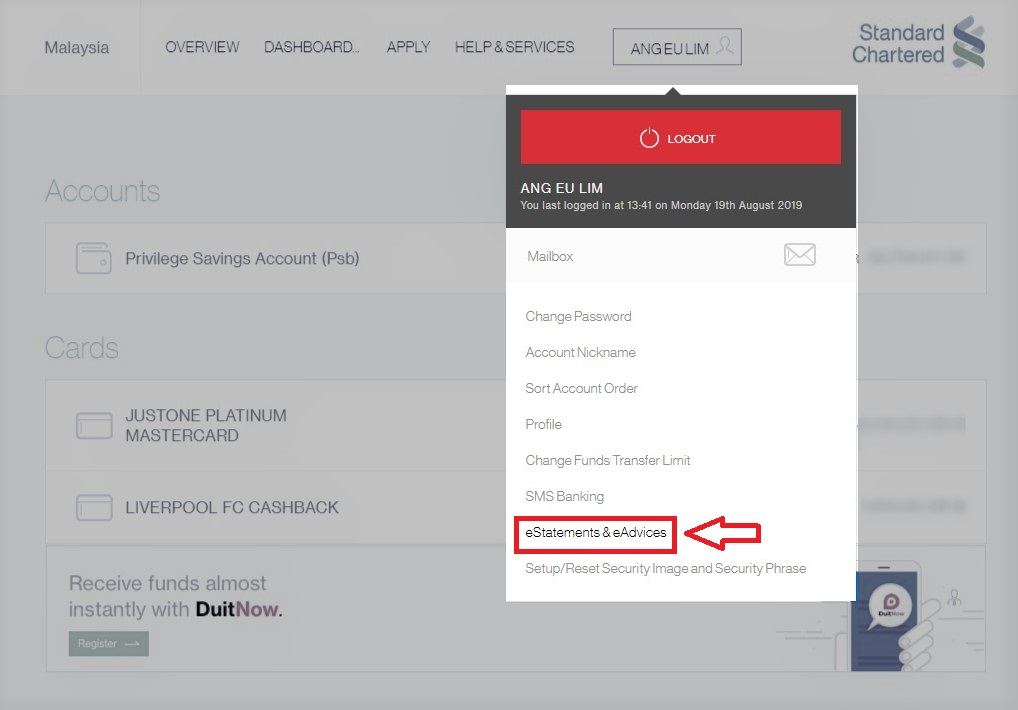Image resolution: width=1018 pixels, height=710 pixels.
Task: Select Change Funds Transfer Limit
Action: [608, 460]
